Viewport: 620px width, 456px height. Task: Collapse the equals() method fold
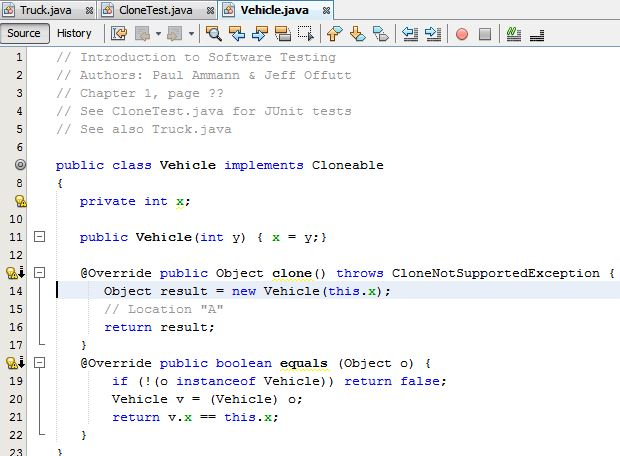tap(40, 363)
